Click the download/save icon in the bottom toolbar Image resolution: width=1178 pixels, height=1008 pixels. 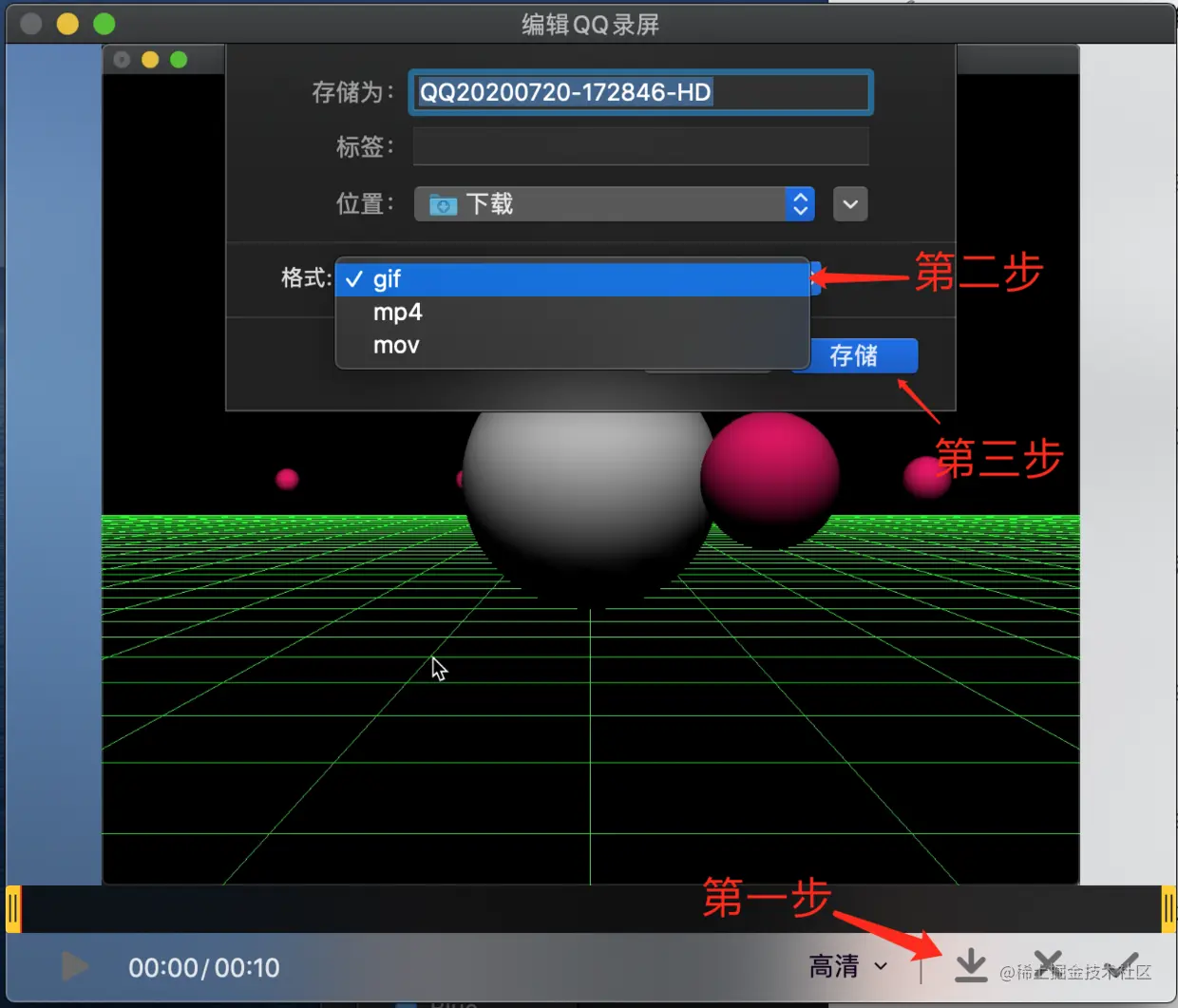[x=970, y=965]
